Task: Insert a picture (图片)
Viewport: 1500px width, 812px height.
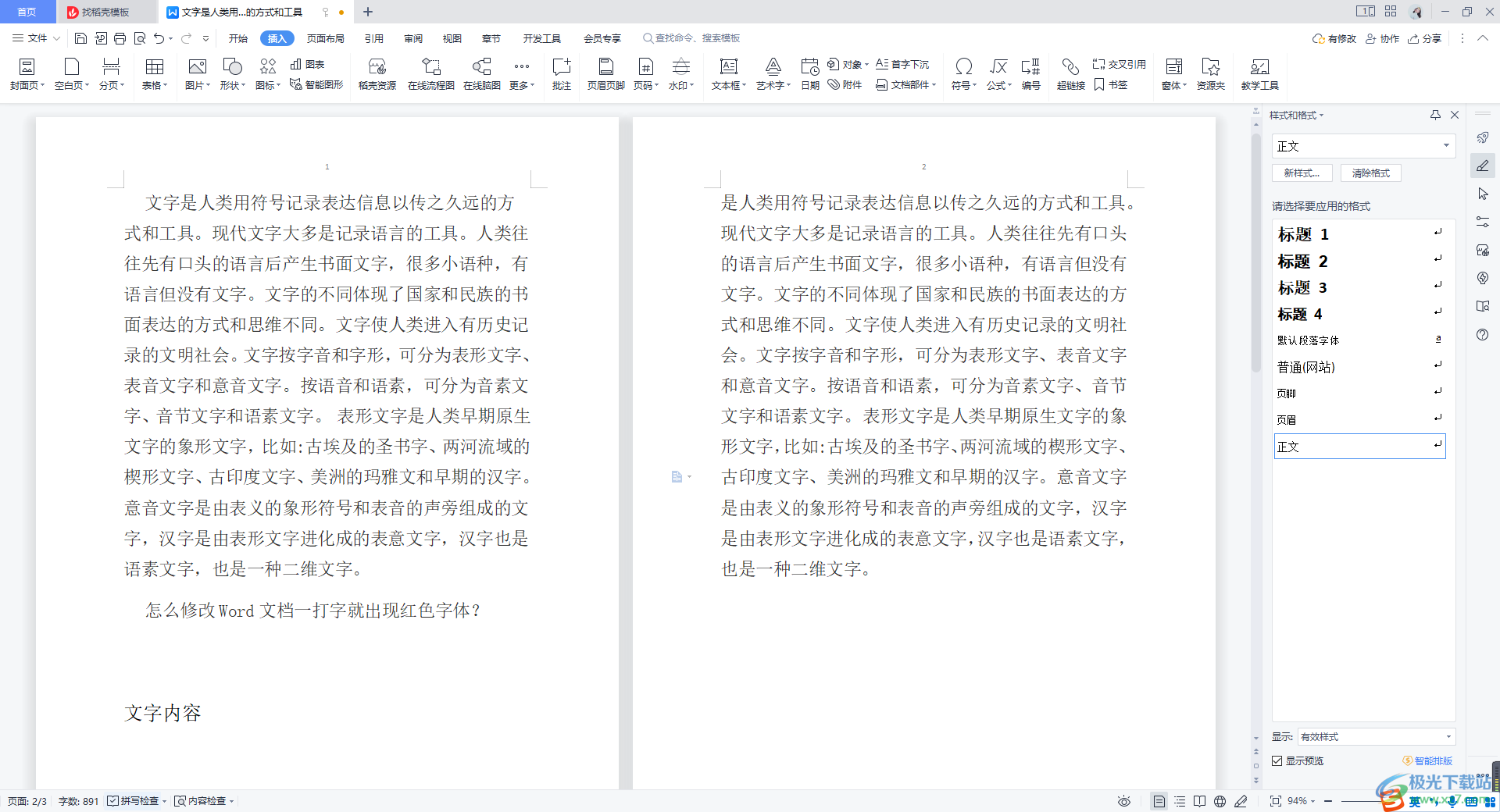Action: [198, 74]
